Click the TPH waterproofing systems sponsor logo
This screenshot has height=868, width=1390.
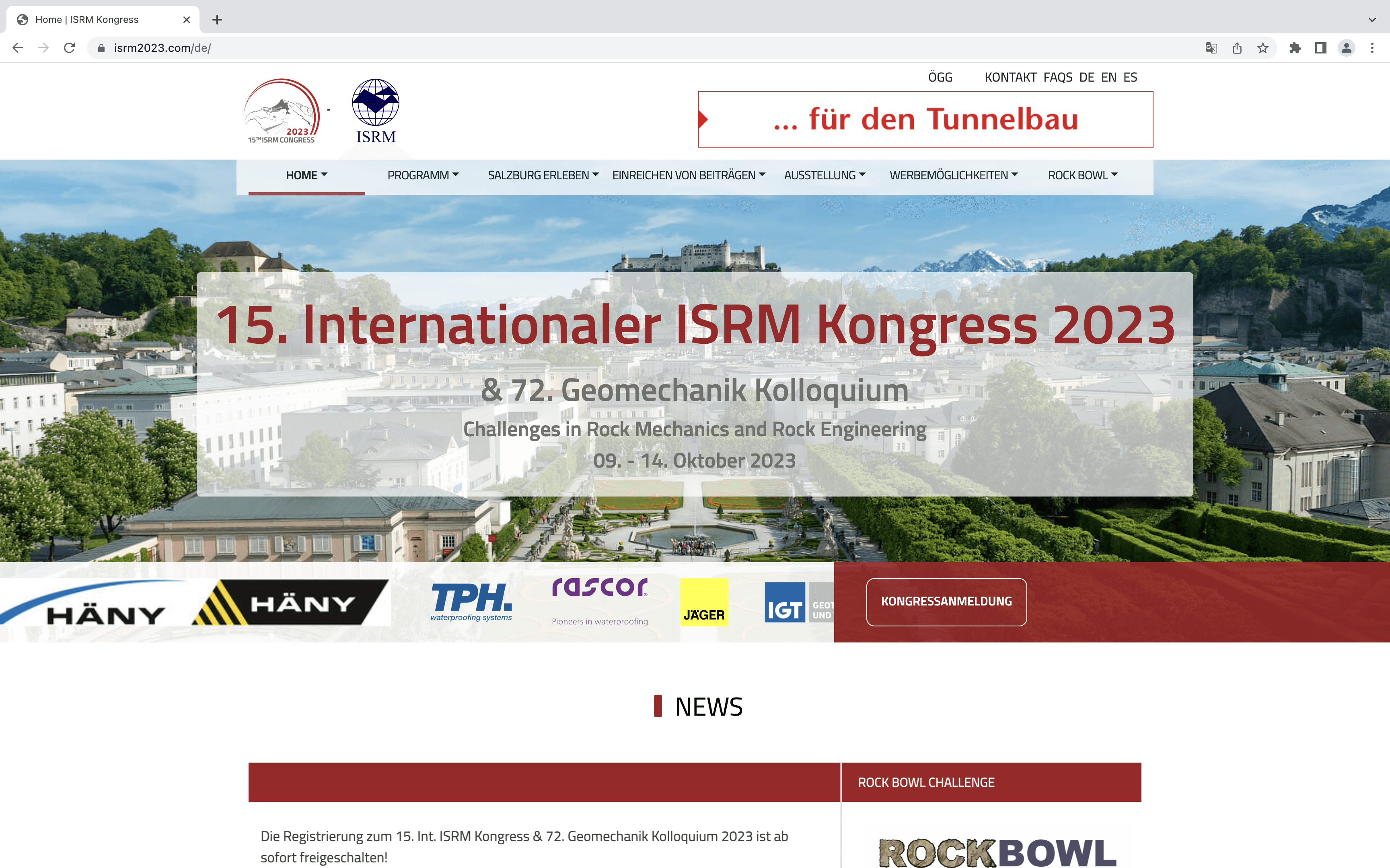click(471, 601)
